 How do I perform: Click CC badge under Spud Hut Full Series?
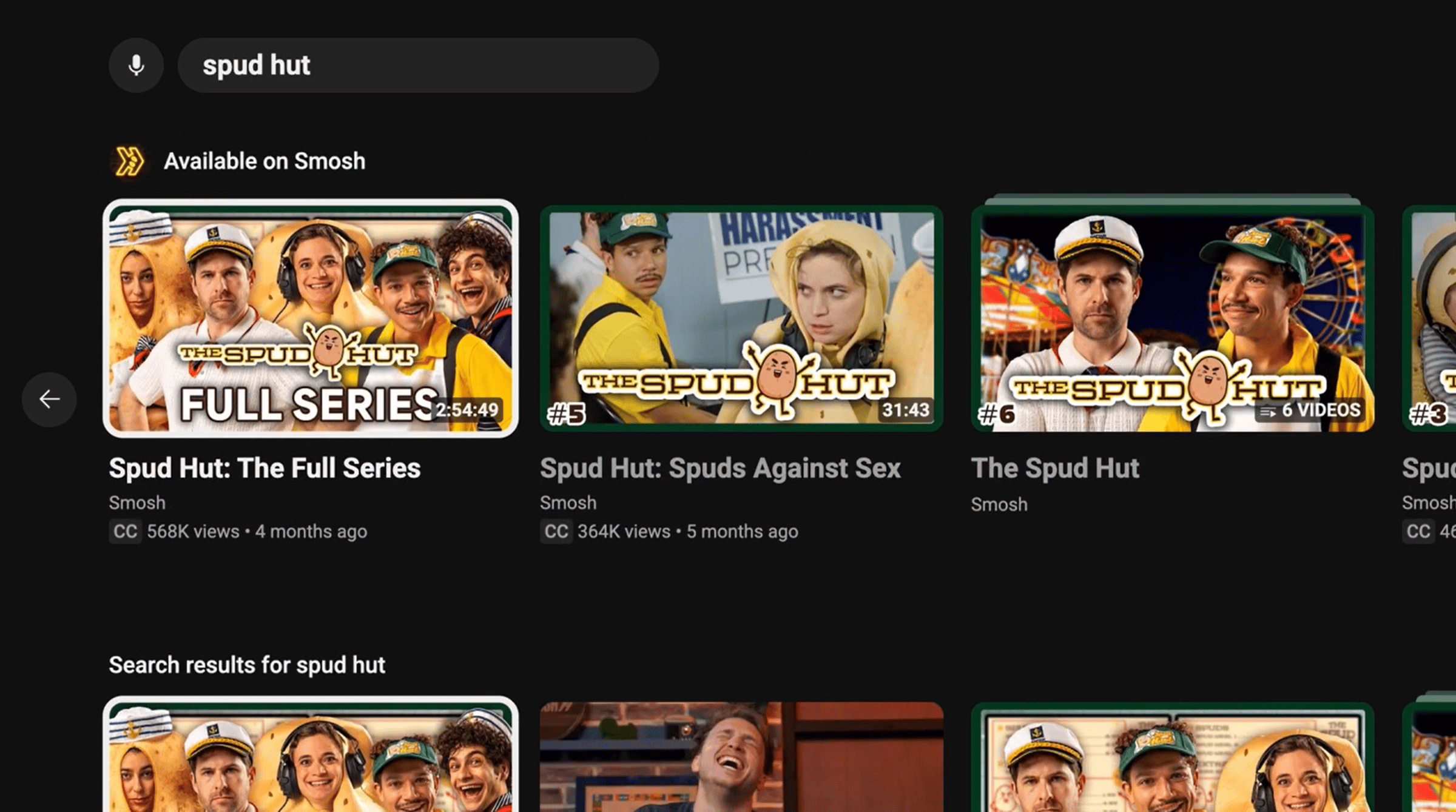pos(125,532)
